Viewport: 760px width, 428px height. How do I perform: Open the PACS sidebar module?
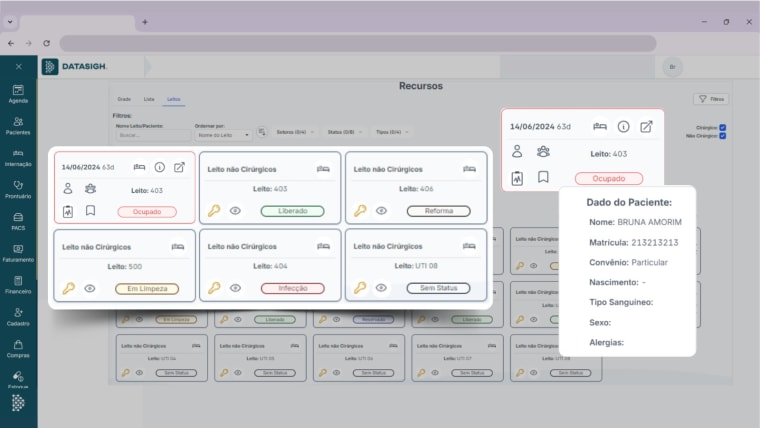(18, 222)
